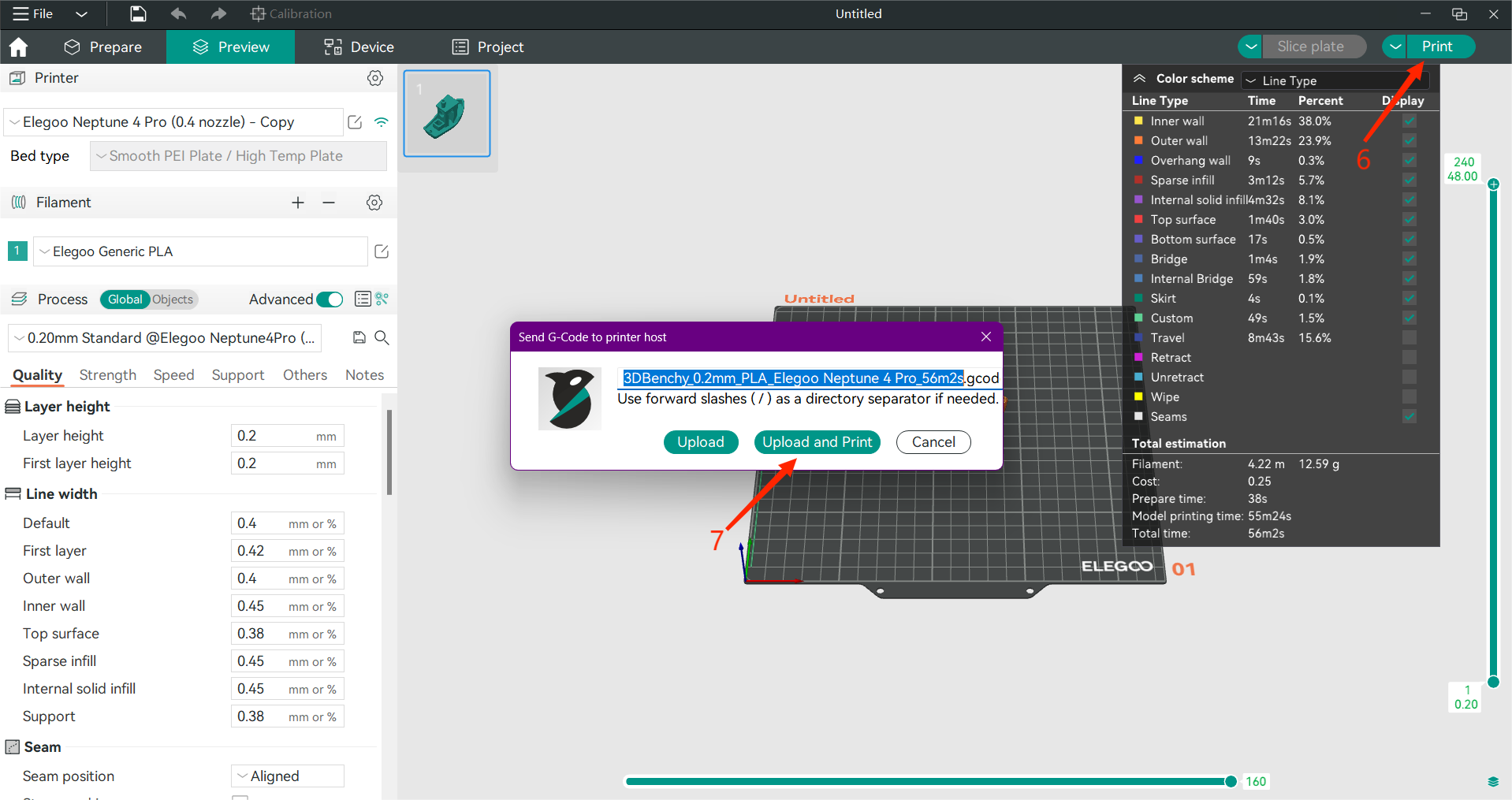The width and height of the screenshot is (1512, 800).
Task: Toggle the Advanced mode switch
Action: 330,300
